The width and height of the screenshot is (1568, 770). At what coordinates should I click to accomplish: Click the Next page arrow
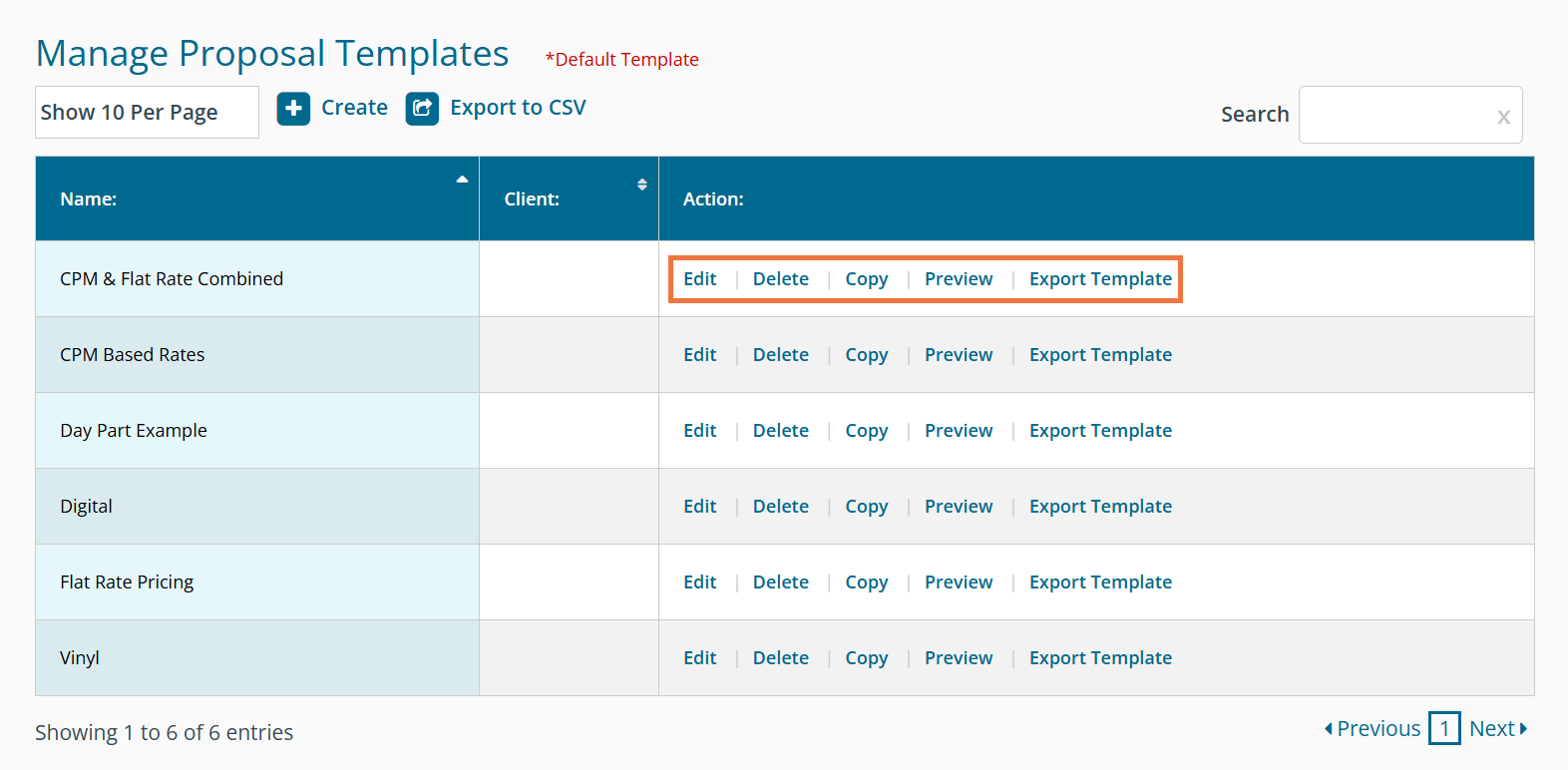(x=1523, y=729)
